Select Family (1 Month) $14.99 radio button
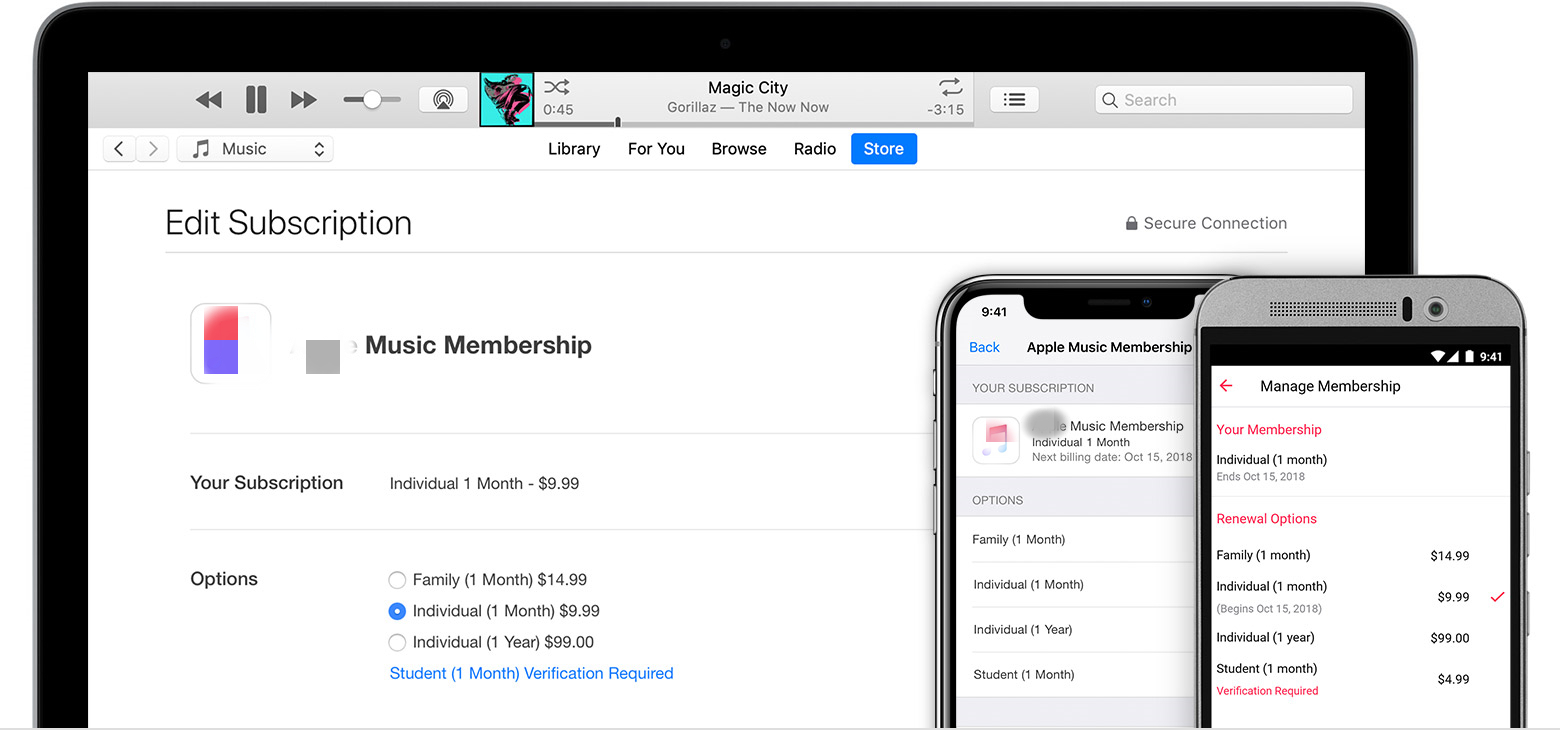1560x730 pixels. click(397, 580)
